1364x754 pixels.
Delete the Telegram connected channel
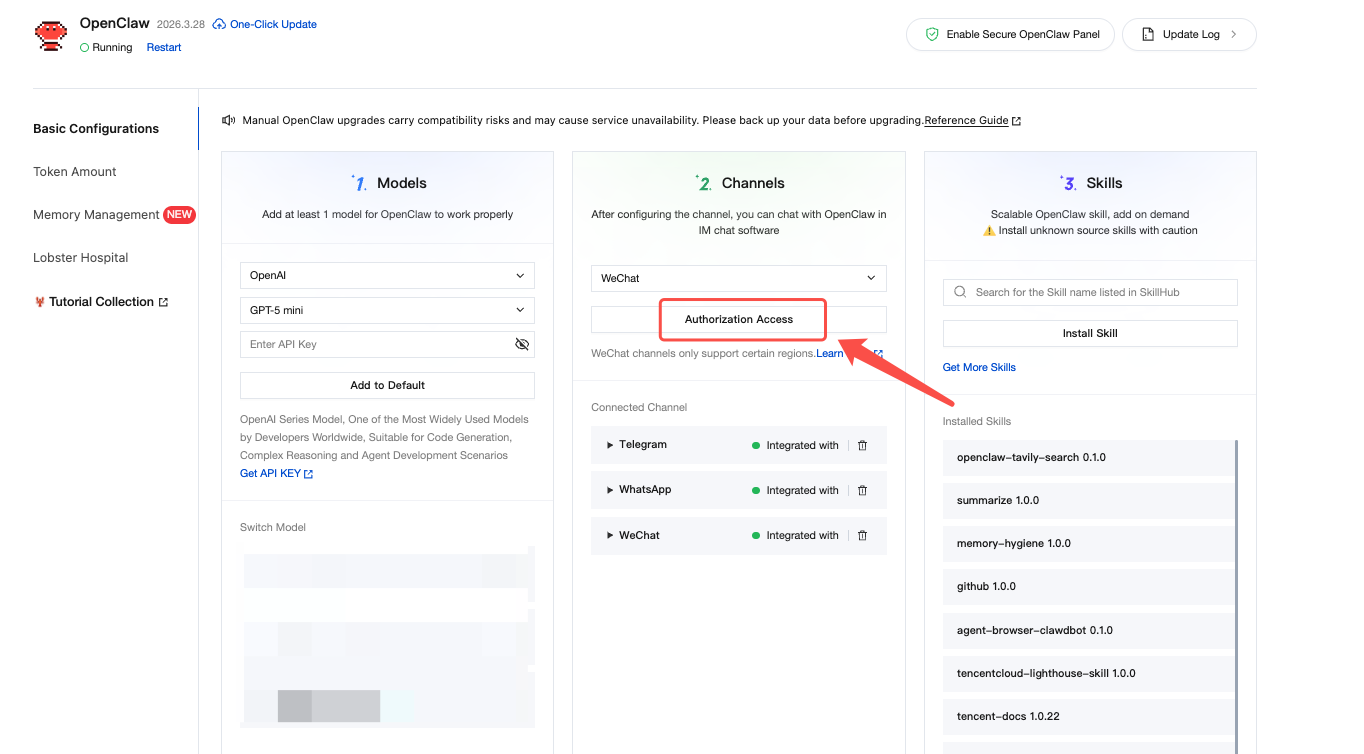[x=862, y=445]
